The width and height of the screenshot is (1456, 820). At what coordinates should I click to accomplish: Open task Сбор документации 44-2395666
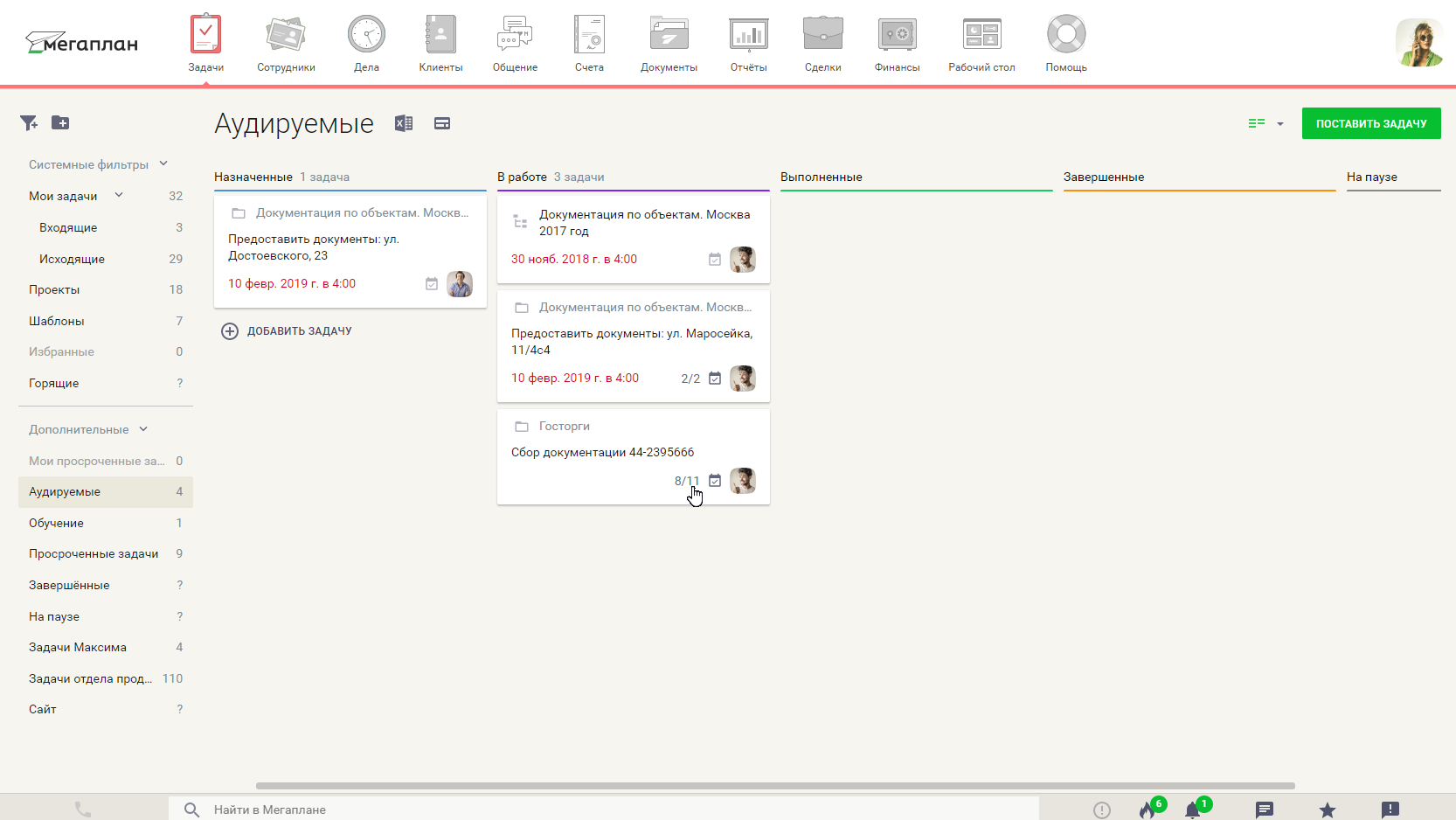pyautogui.click(x=603, y=452)
